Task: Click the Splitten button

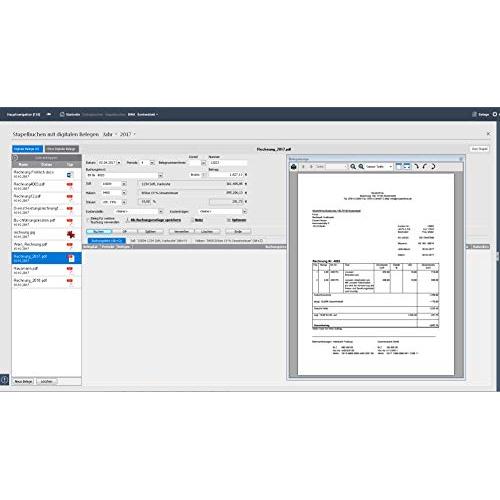Action: tap(150, 231)
